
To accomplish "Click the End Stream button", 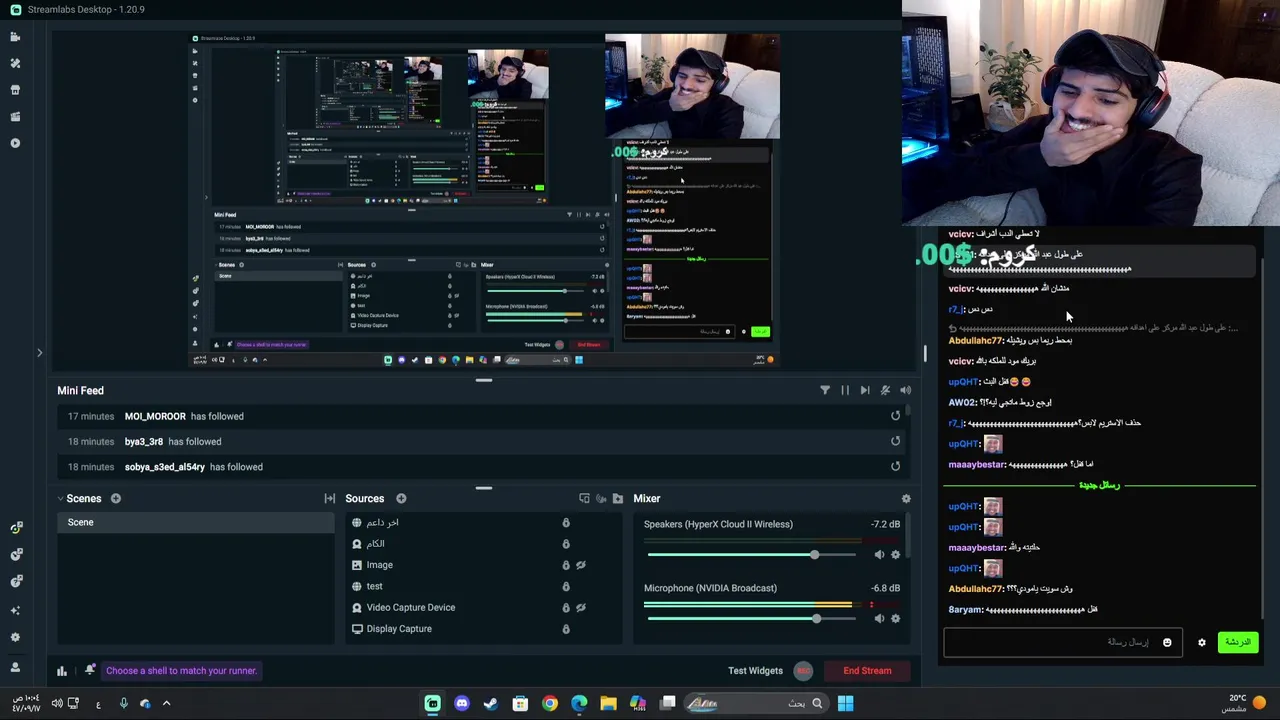I will click(867, 671).
